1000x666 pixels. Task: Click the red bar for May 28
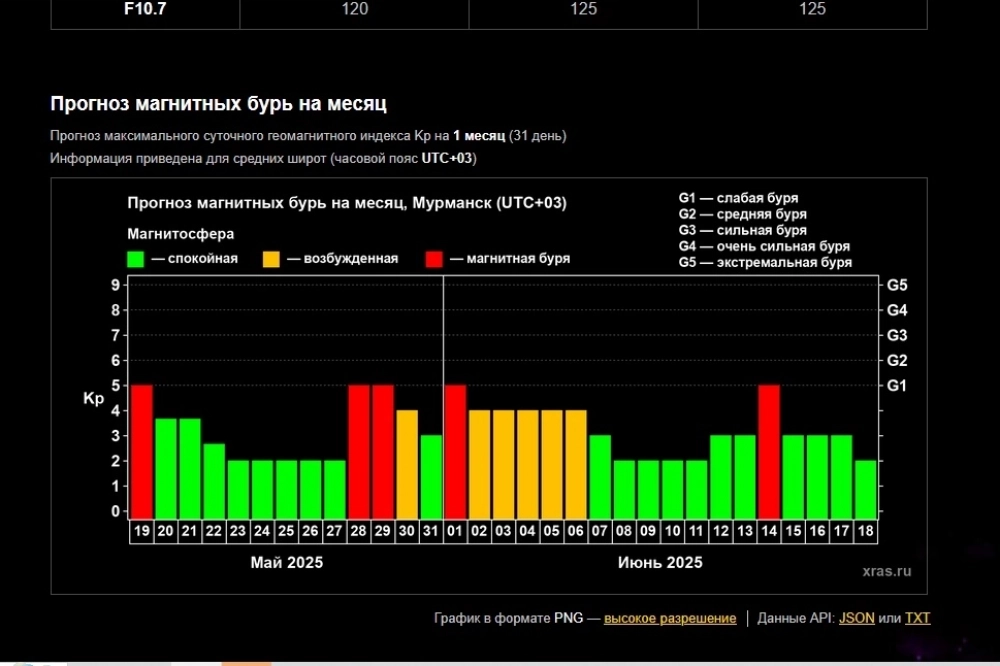click(x=358, y=452)
